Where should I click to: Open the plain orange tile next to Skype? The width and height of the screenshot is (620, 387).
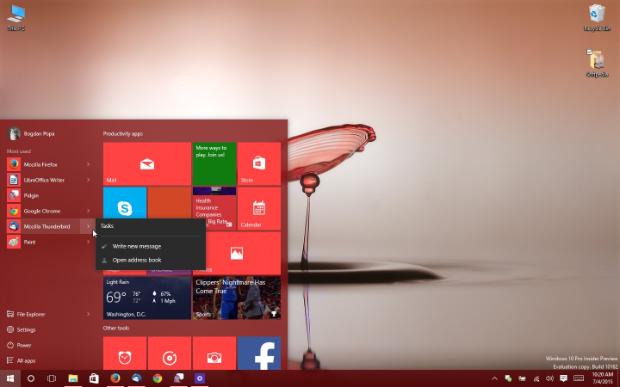pos(169,203)
